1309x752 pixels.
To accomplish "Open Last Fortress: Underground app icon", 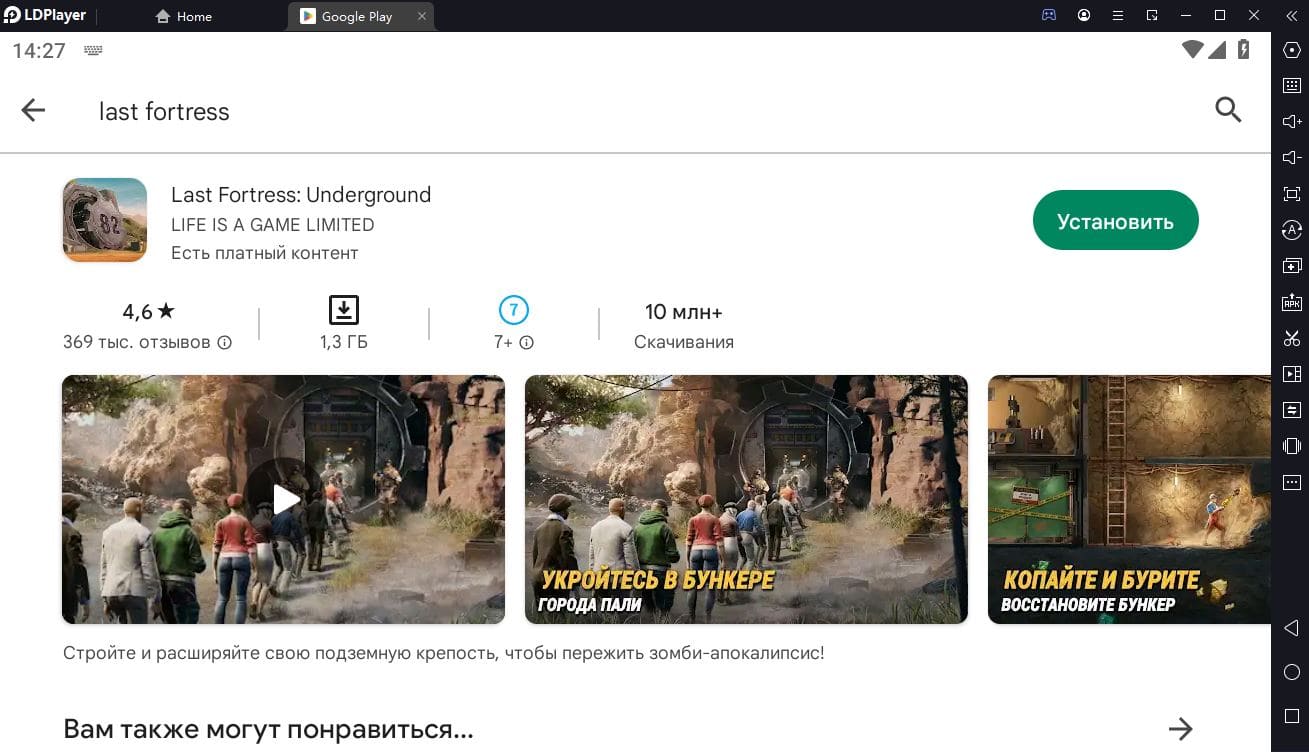I will coord(105,220).
